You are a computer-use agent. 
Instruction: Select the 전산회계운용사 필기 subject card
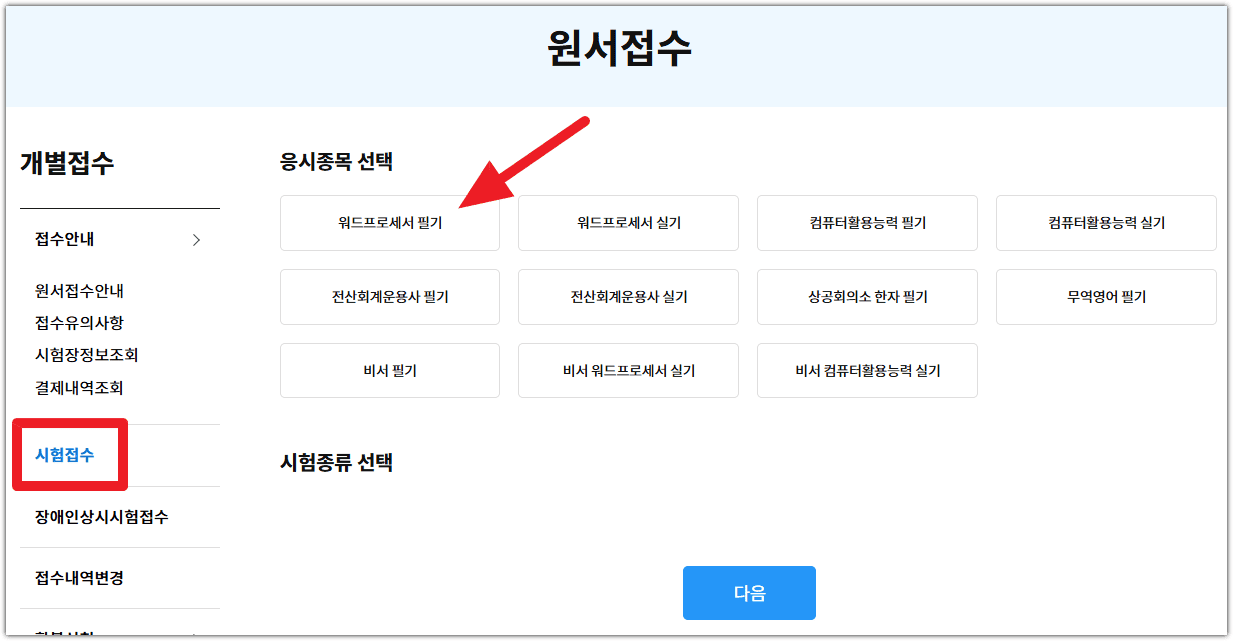coord(389,297)
